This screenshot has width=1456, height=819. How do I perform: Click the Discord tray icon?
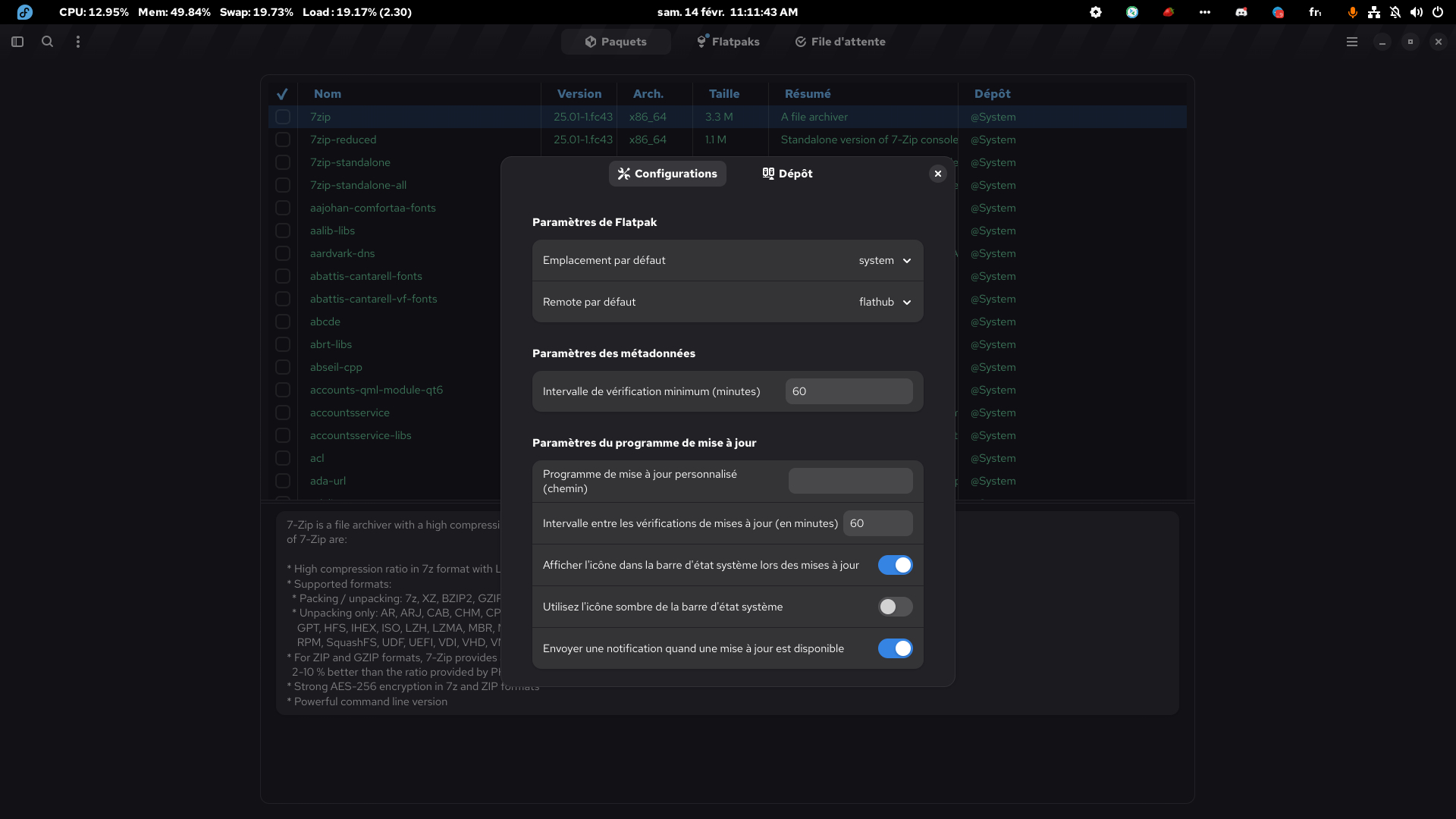click(x=1241, y=12)
